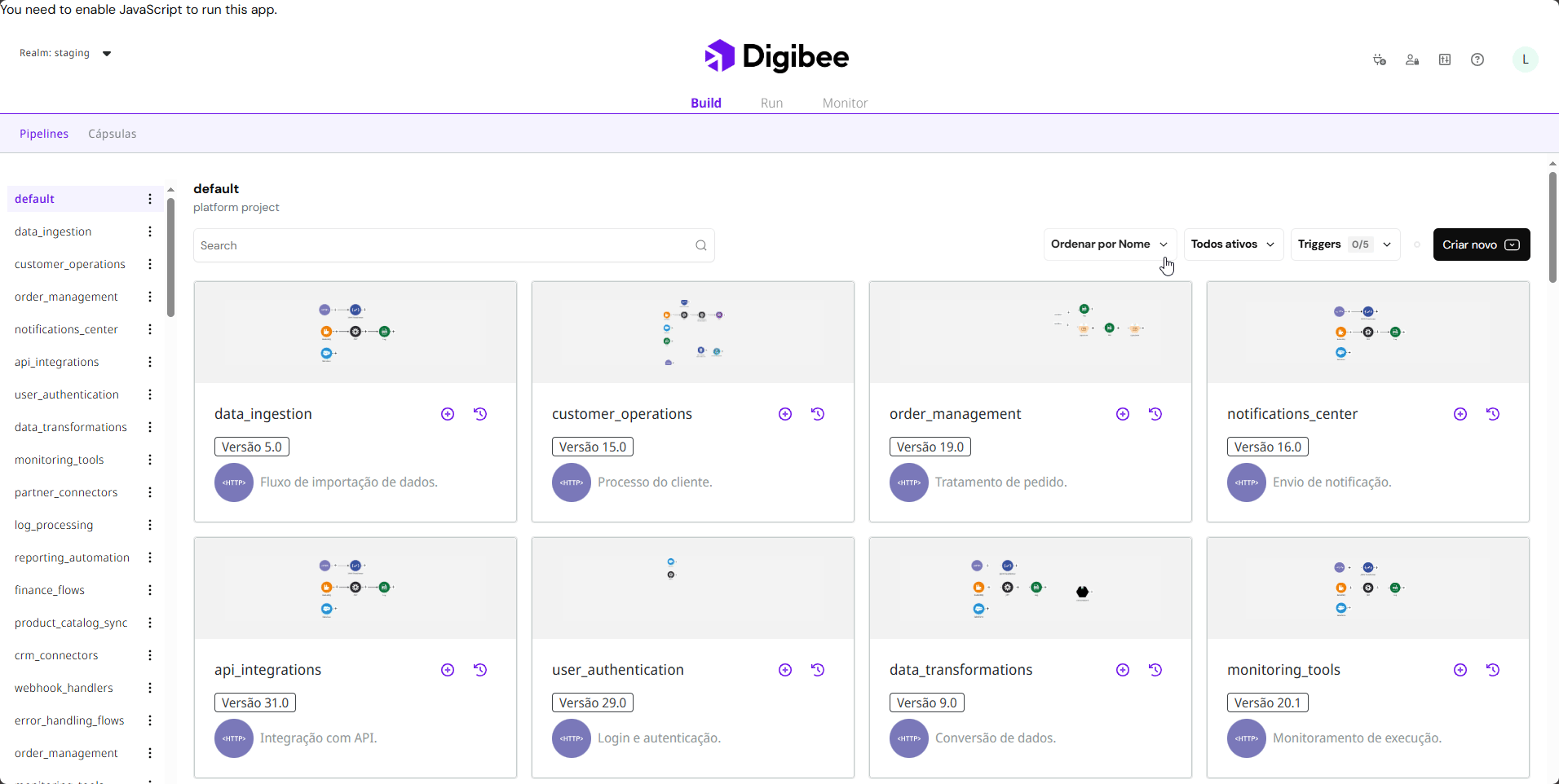This screenshot has height=784, width=1559.
Task: Expand the Triggers filter dropdown
Action: click(1345, 244)
